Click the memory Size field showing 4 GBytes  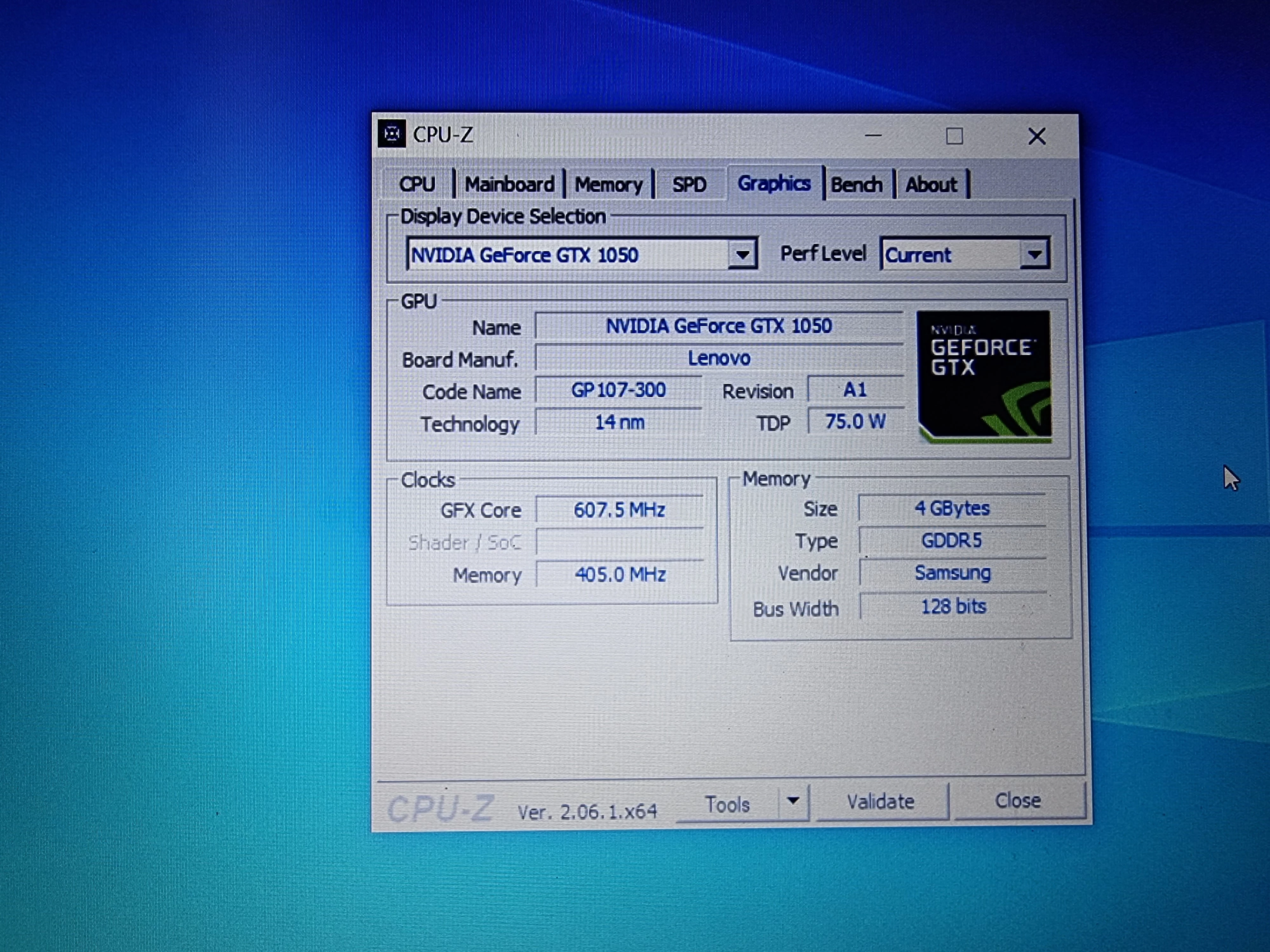pos(952,508)
